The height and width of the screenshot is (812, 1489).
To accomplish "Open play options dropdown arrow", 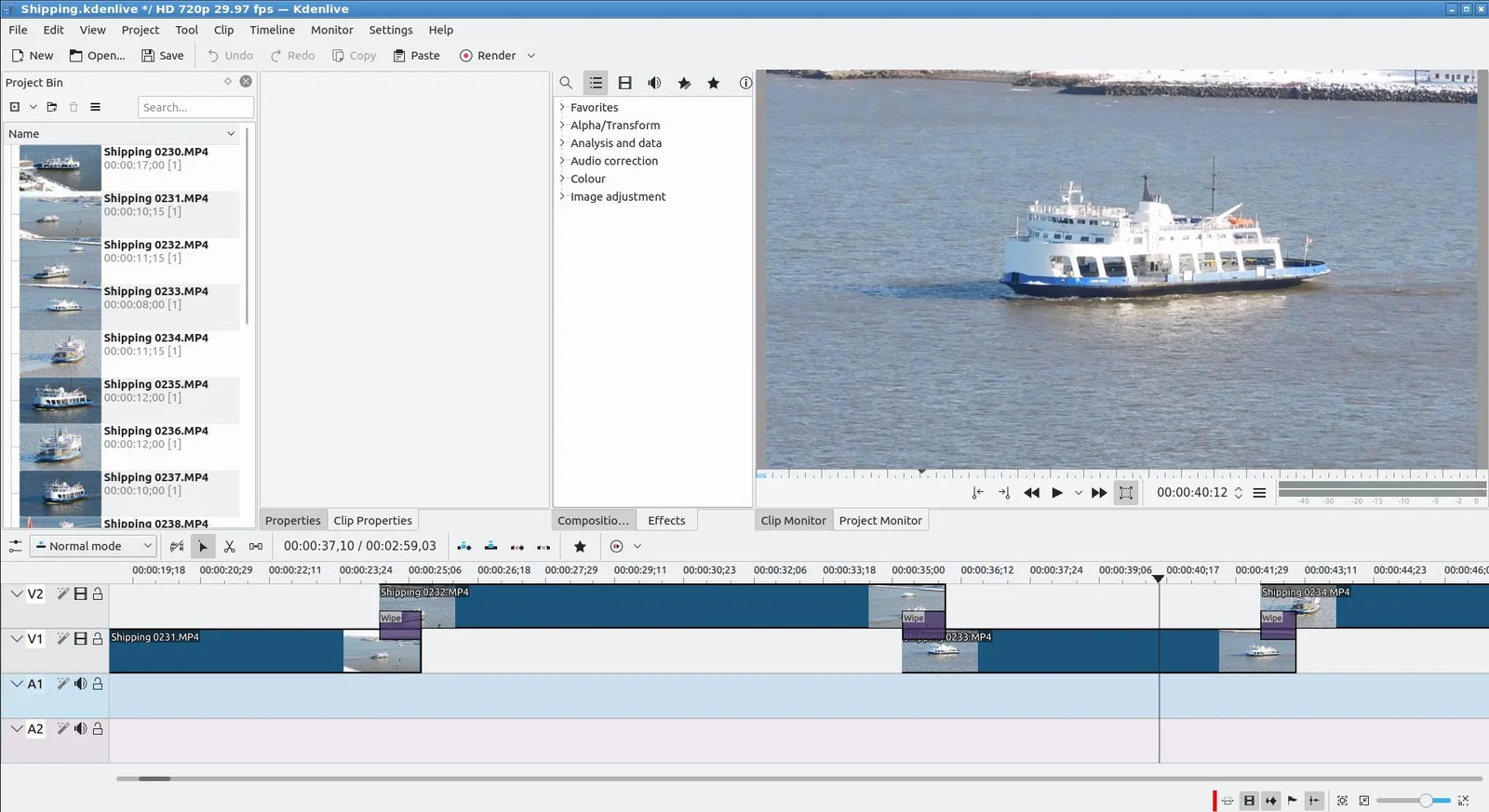I will (1079, 493).
